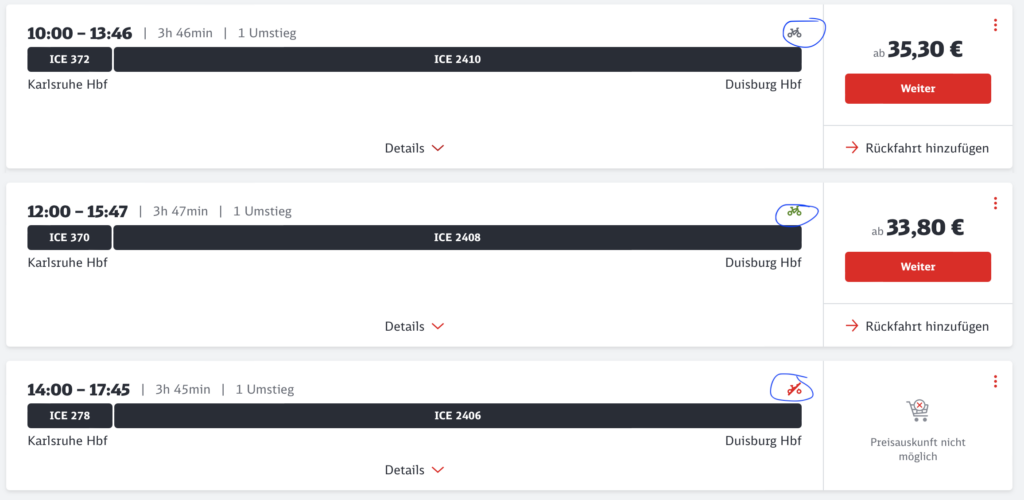Add return trip for the 12:00 connection
Screen dimensions: 1024x500
(918, 326)
